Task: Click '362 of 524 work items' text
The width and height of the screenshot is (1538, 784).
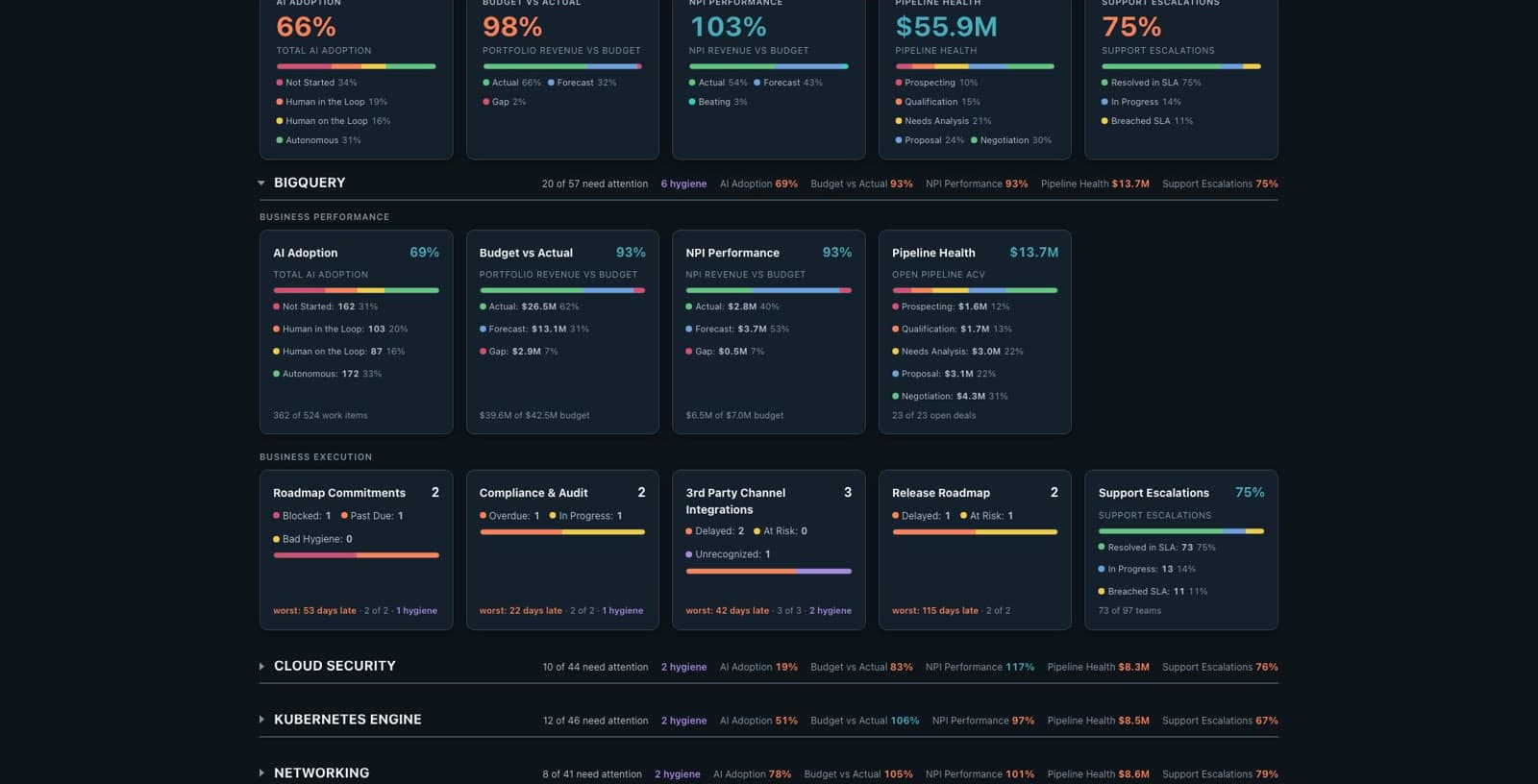Action: (320, 416)
